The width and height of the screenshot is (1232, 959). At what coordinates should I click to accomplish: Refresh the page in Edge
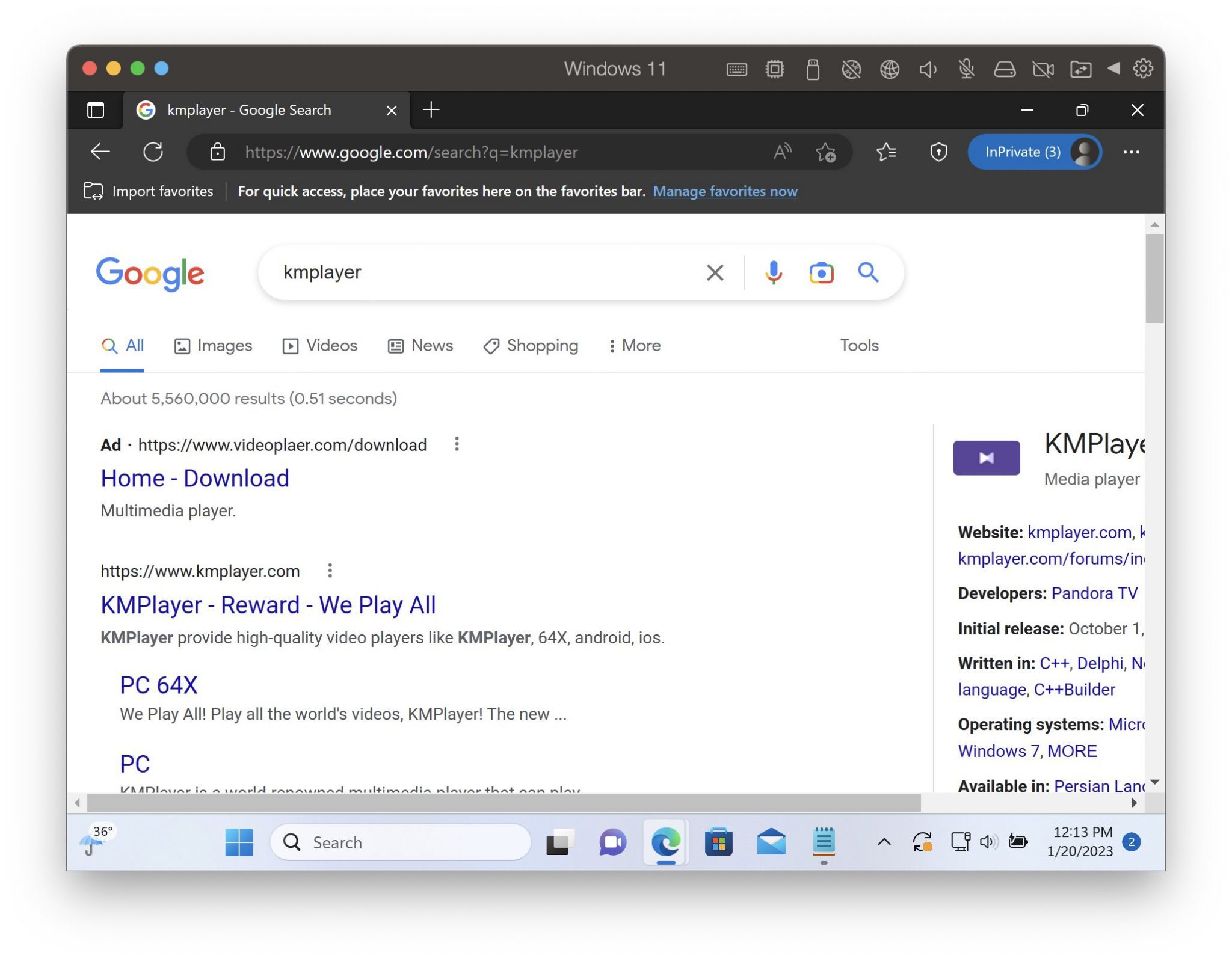(x=153, y=152)
